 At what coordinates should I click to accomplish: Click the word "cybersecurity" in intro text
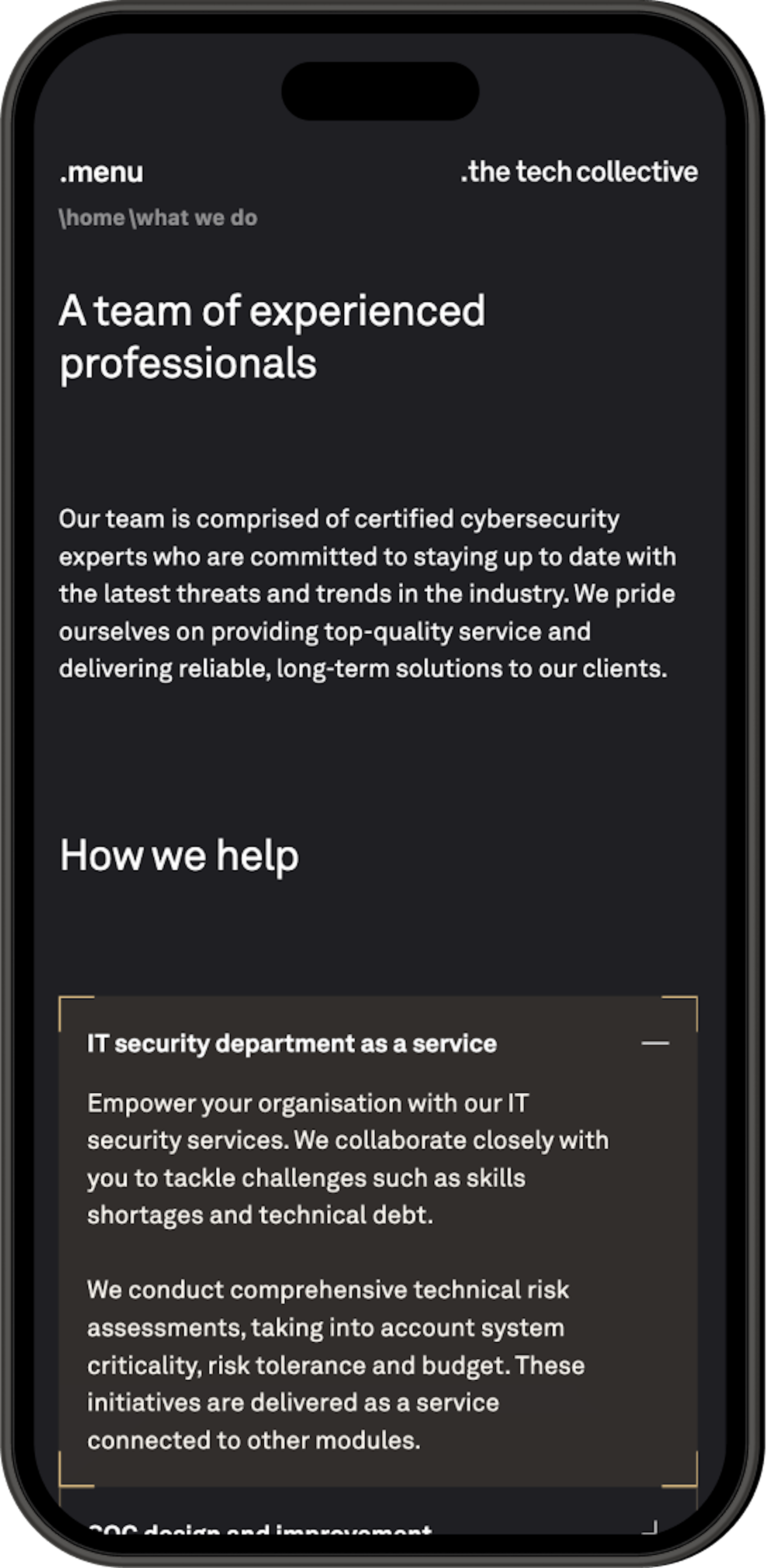(539, 519)
